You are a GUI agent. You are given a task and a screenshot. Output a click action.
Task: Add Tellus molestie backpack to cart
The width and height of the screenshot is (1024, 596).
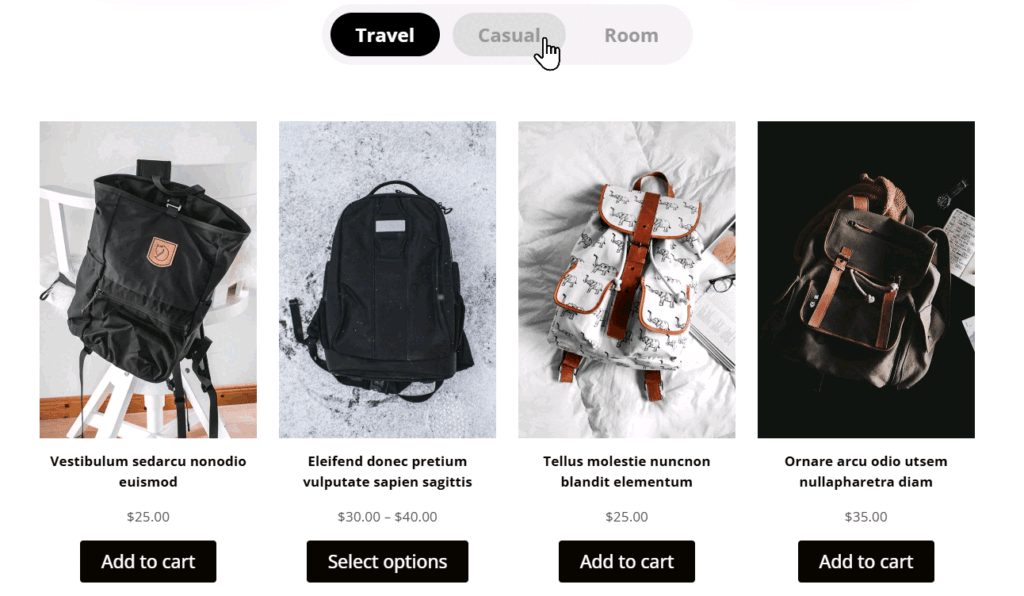pos(627,561)
